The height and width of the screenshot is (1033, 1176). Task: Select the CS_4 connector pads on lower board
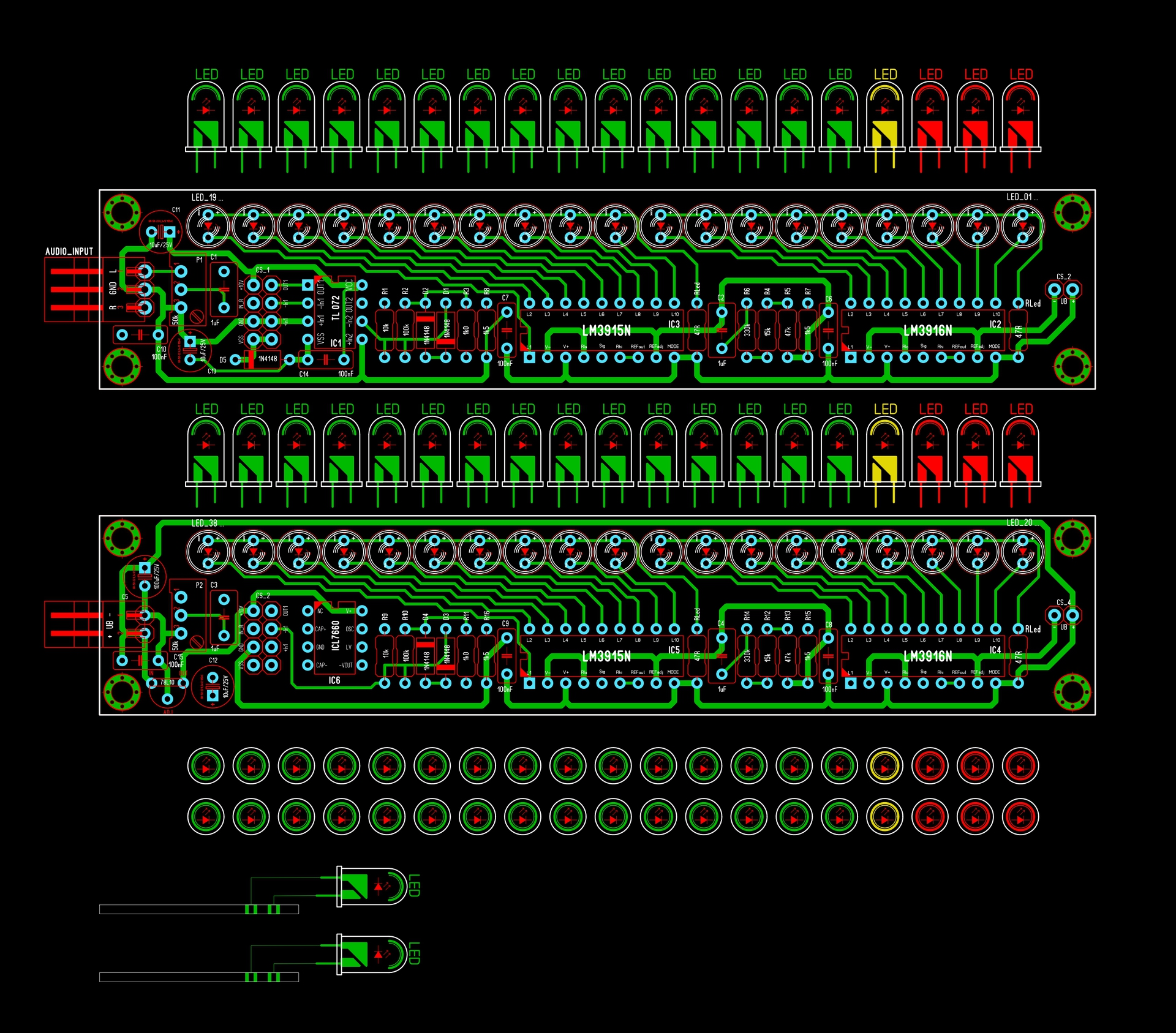tap(1063, 614)
